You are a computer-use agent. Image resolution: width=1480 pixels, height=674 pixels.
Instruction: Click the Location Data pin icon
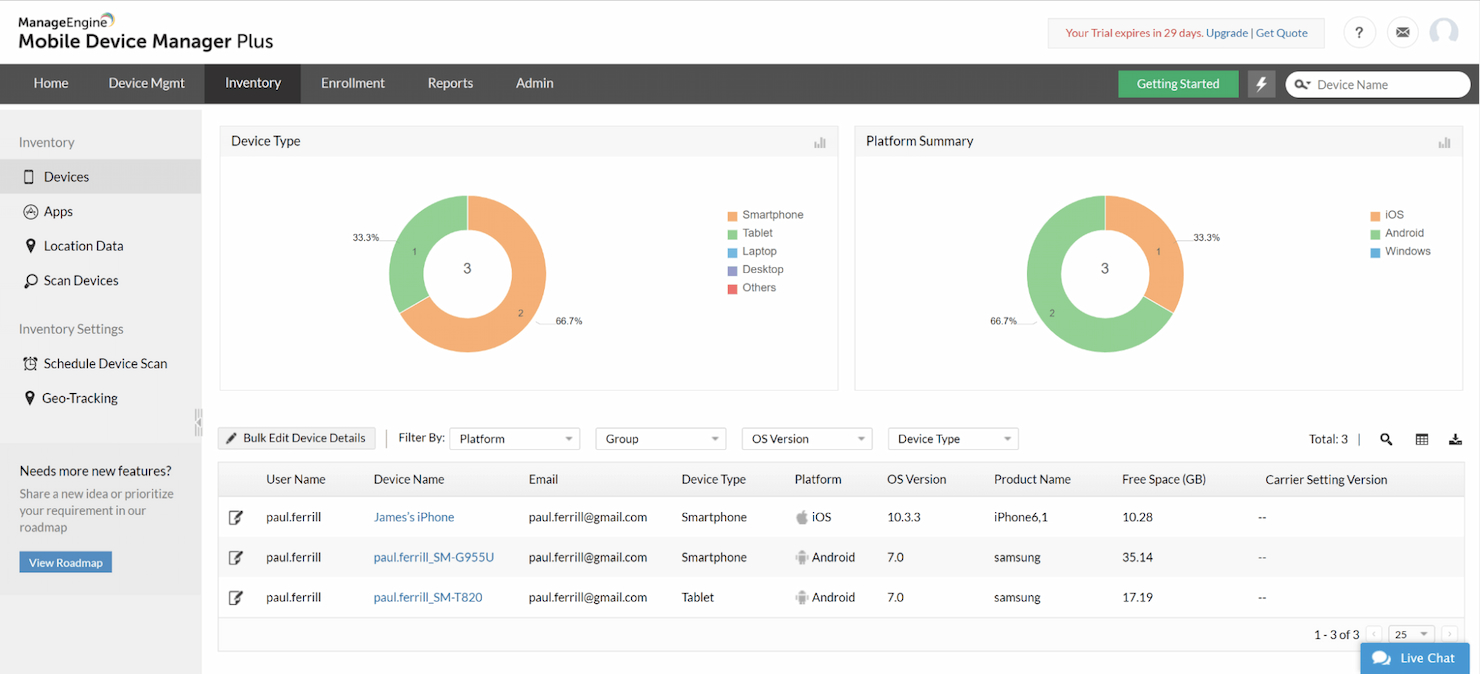point(32,246)
